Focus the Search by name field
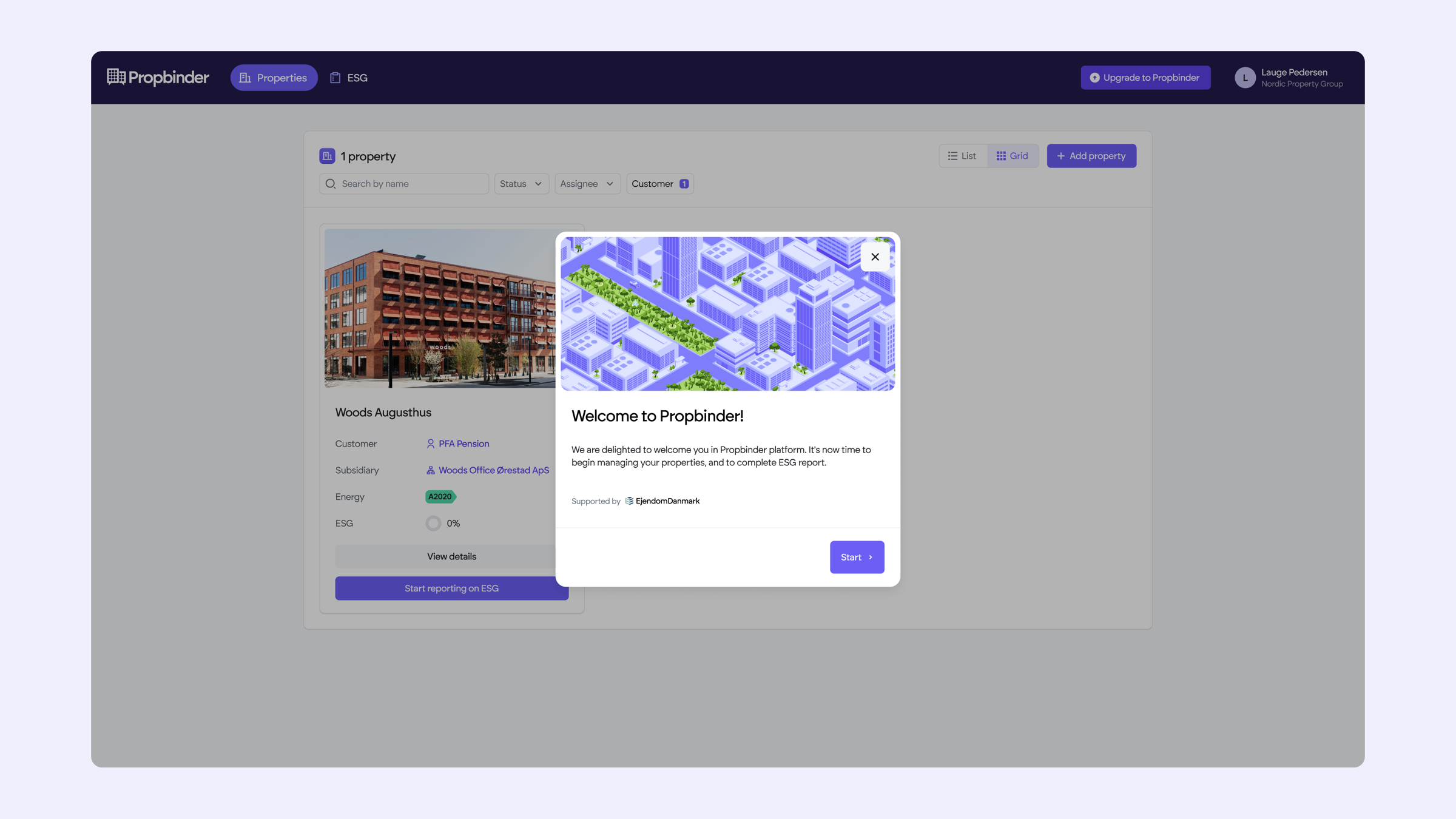 [404, 184]
